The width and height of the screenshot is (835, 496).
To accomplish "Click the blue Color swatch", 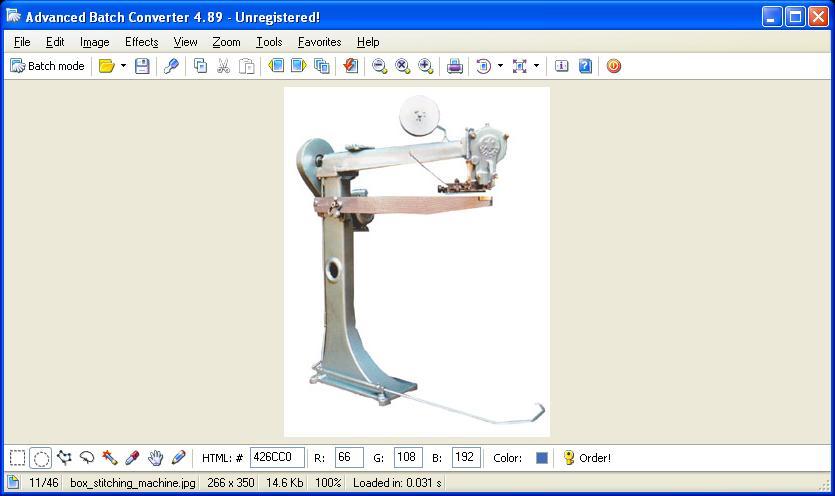I will (542, 458).
